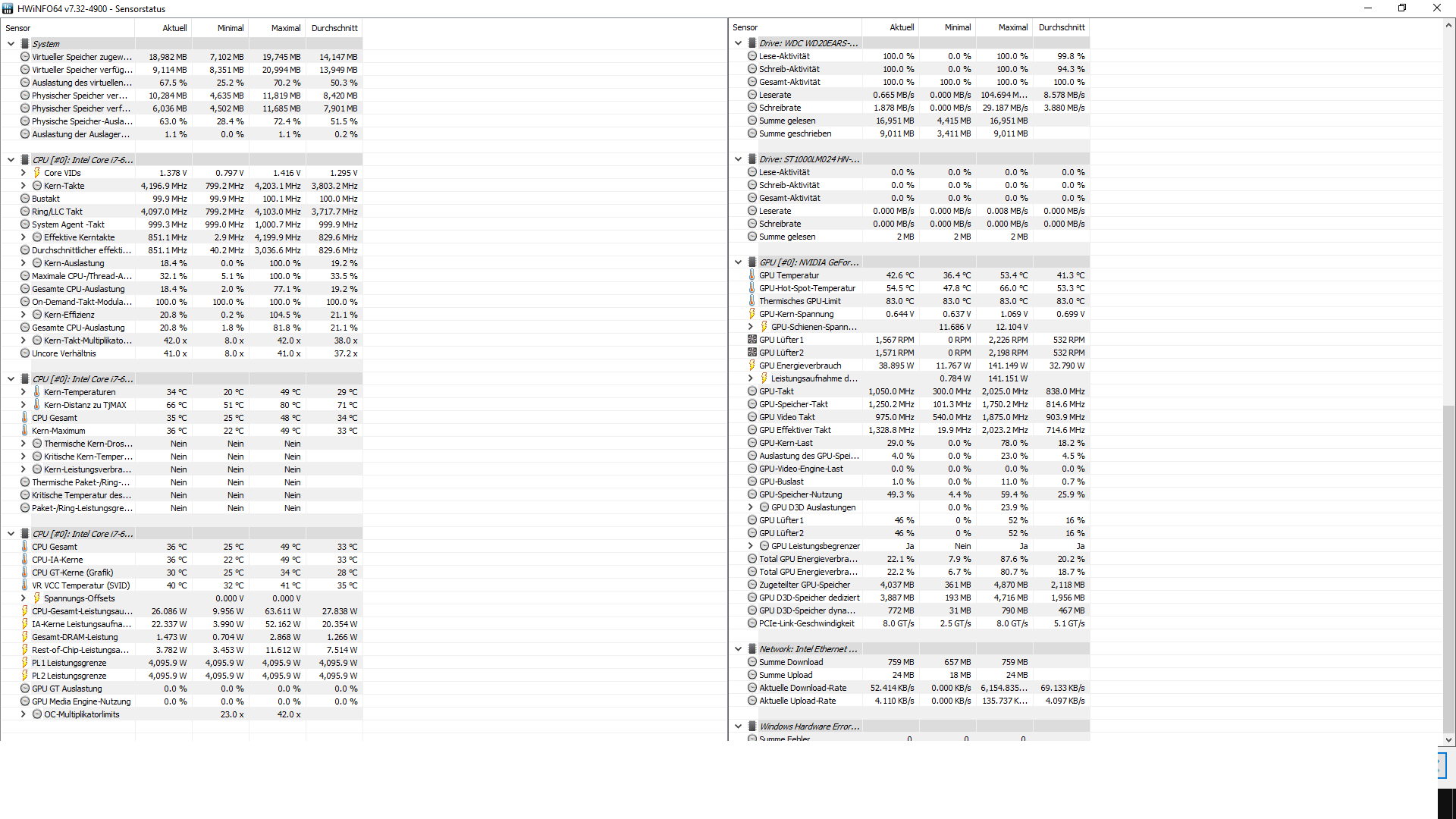This screenshot has width=1456, height=819.
Task: Click the icon beside Summe Download
Action: [752, 662]
